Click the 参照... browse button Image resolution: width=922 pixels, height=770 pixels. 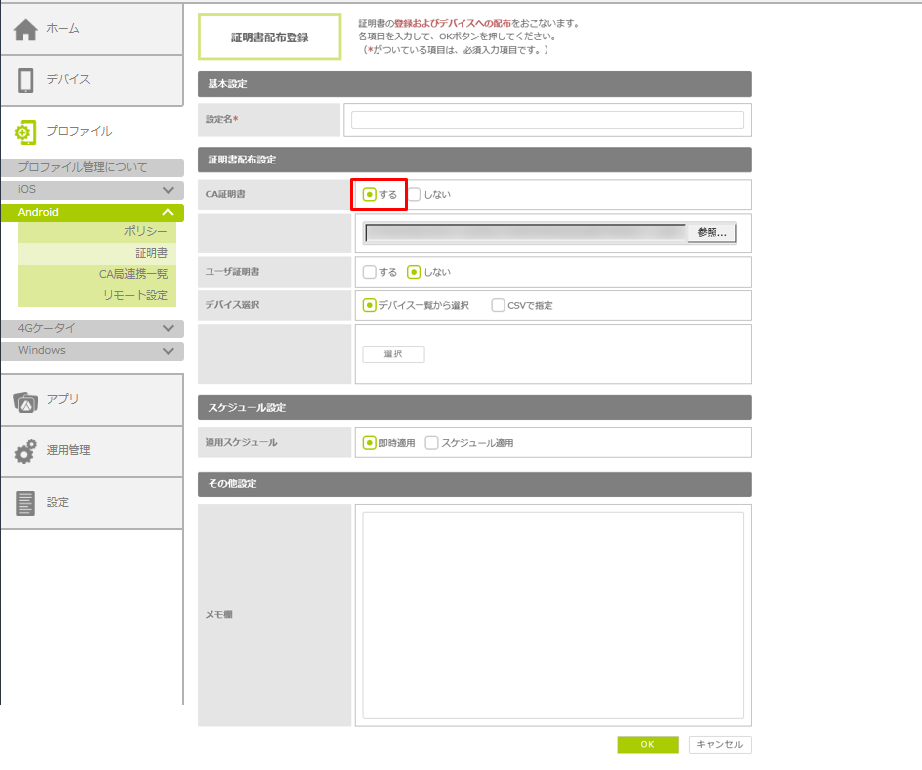pyautogui.click(x=711, y=232)
